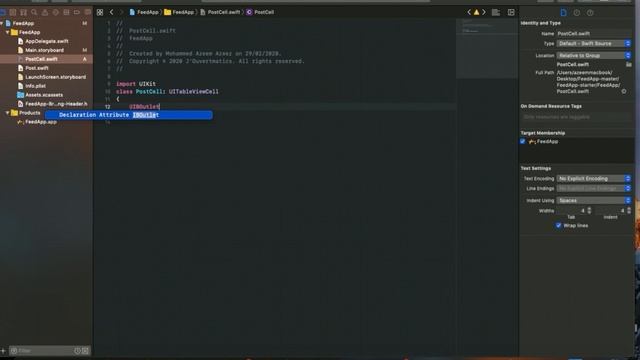Click the Name field PostCell.swift
The height and width of the screenshot is (360, 640).
[x=594, y=33]
